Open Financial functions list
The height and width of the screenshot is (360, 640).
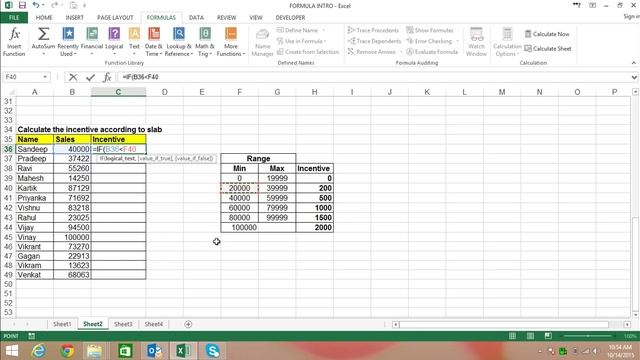click(x=92, y=42)
